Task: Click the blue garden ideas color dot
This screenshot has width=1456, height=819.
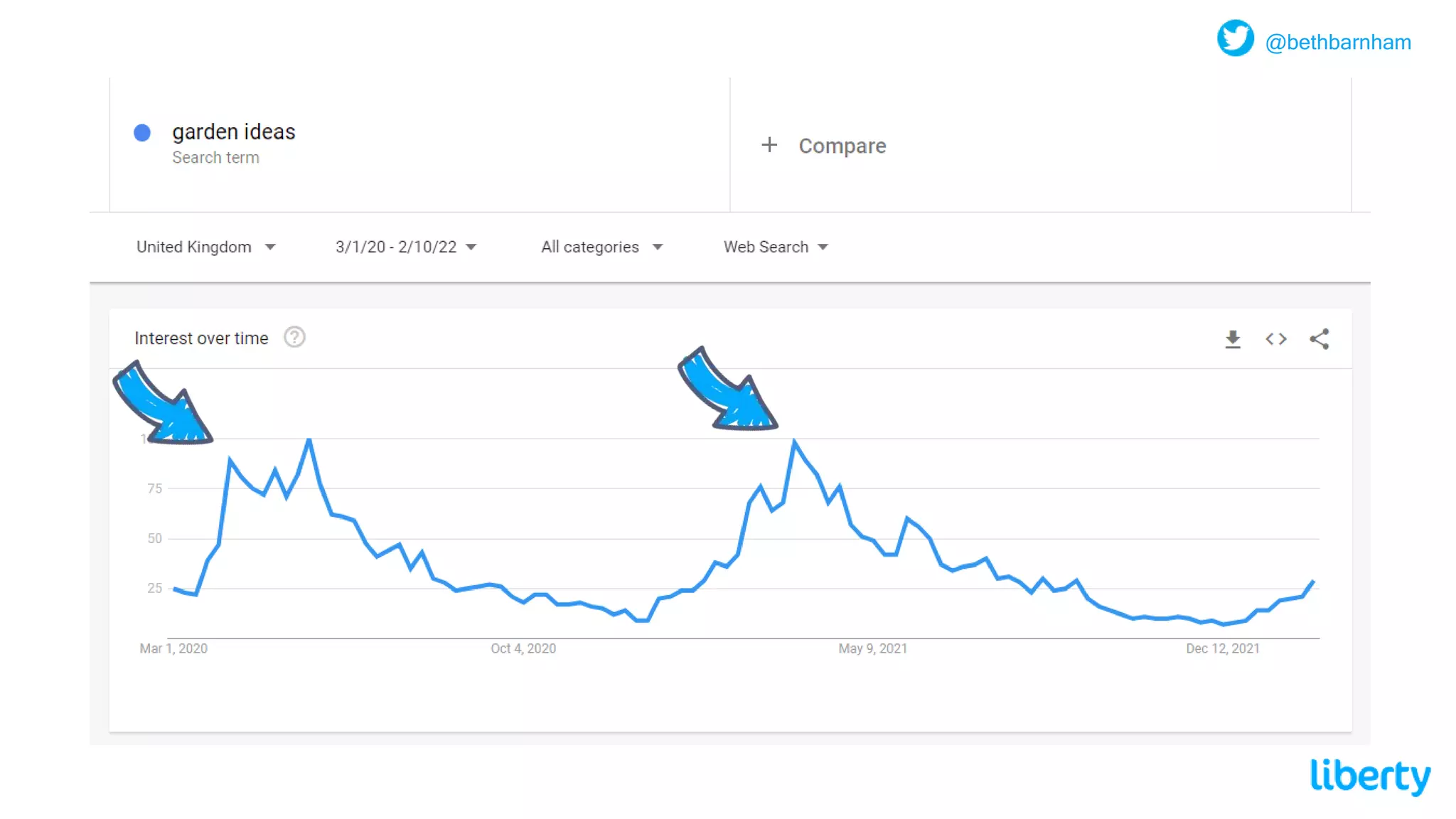Action: coord(142,132)
